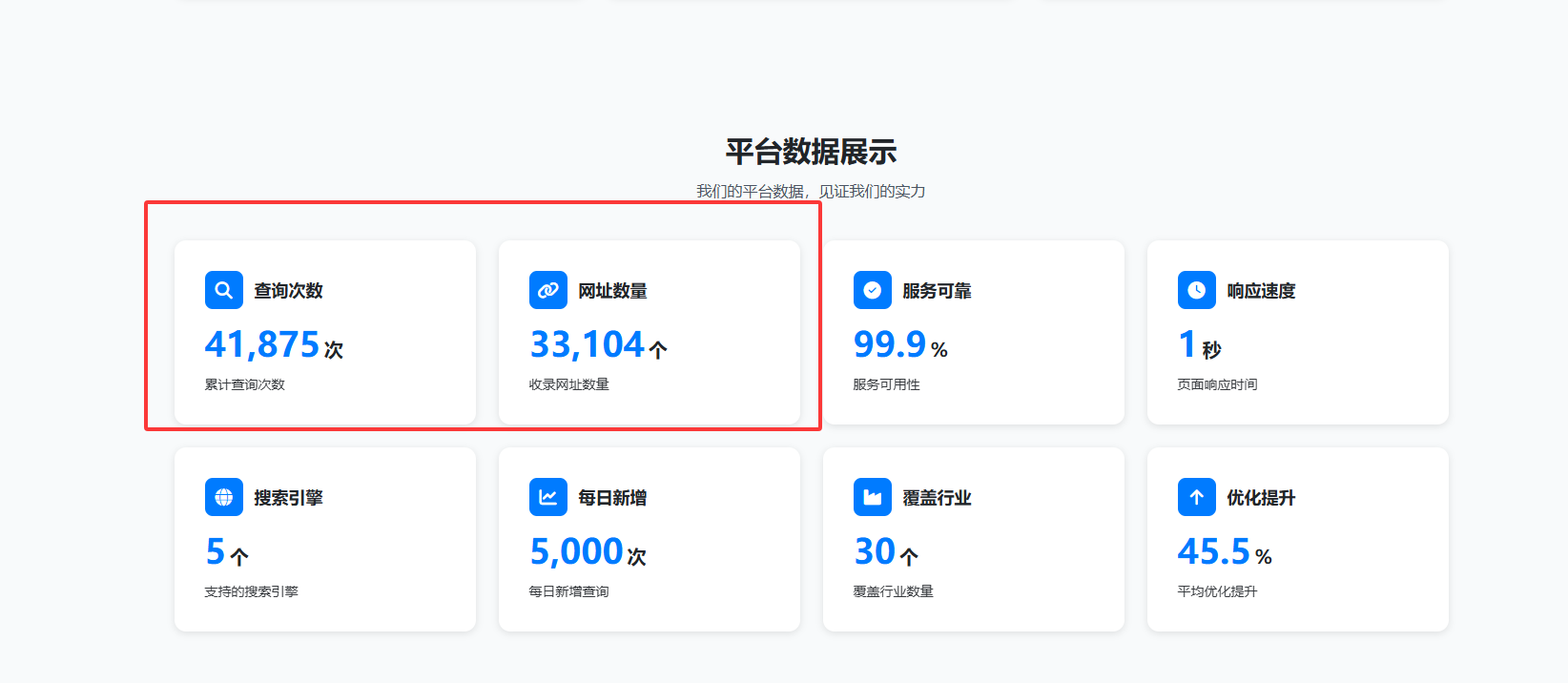Click the checkmark badge icon beside 服务可靠
This screenshot has height=683, width=1568.
coord(872,290)
